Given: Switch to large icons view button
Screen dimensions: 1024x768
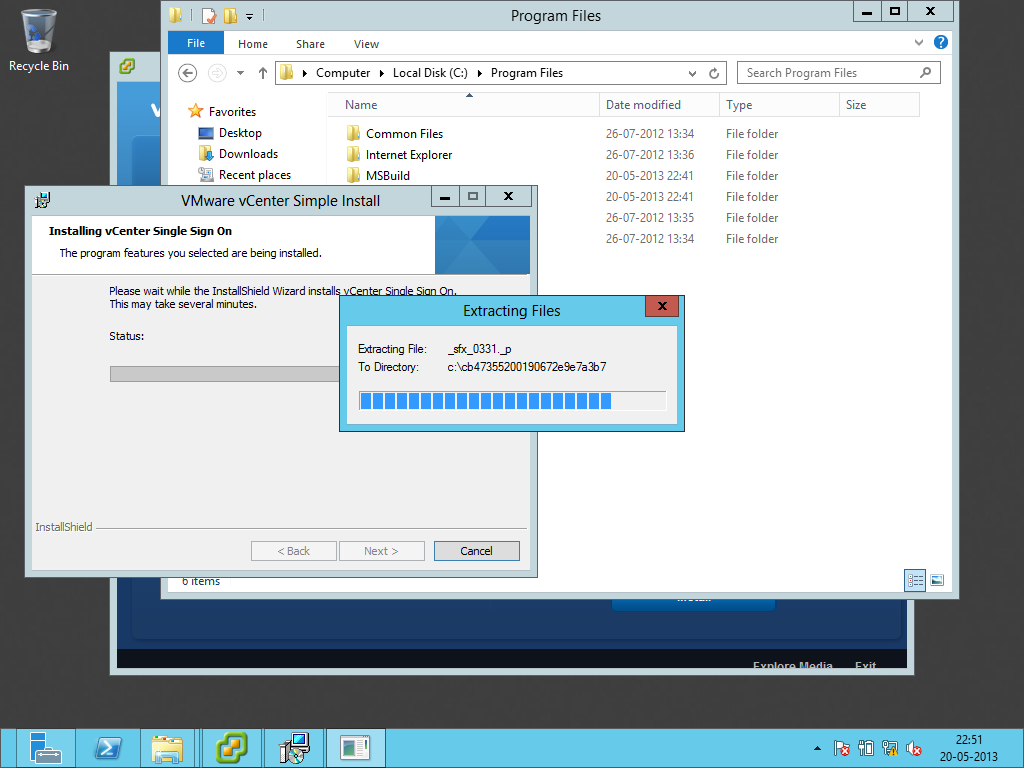Looking at the screenshot, I should (x=937, y=580).
